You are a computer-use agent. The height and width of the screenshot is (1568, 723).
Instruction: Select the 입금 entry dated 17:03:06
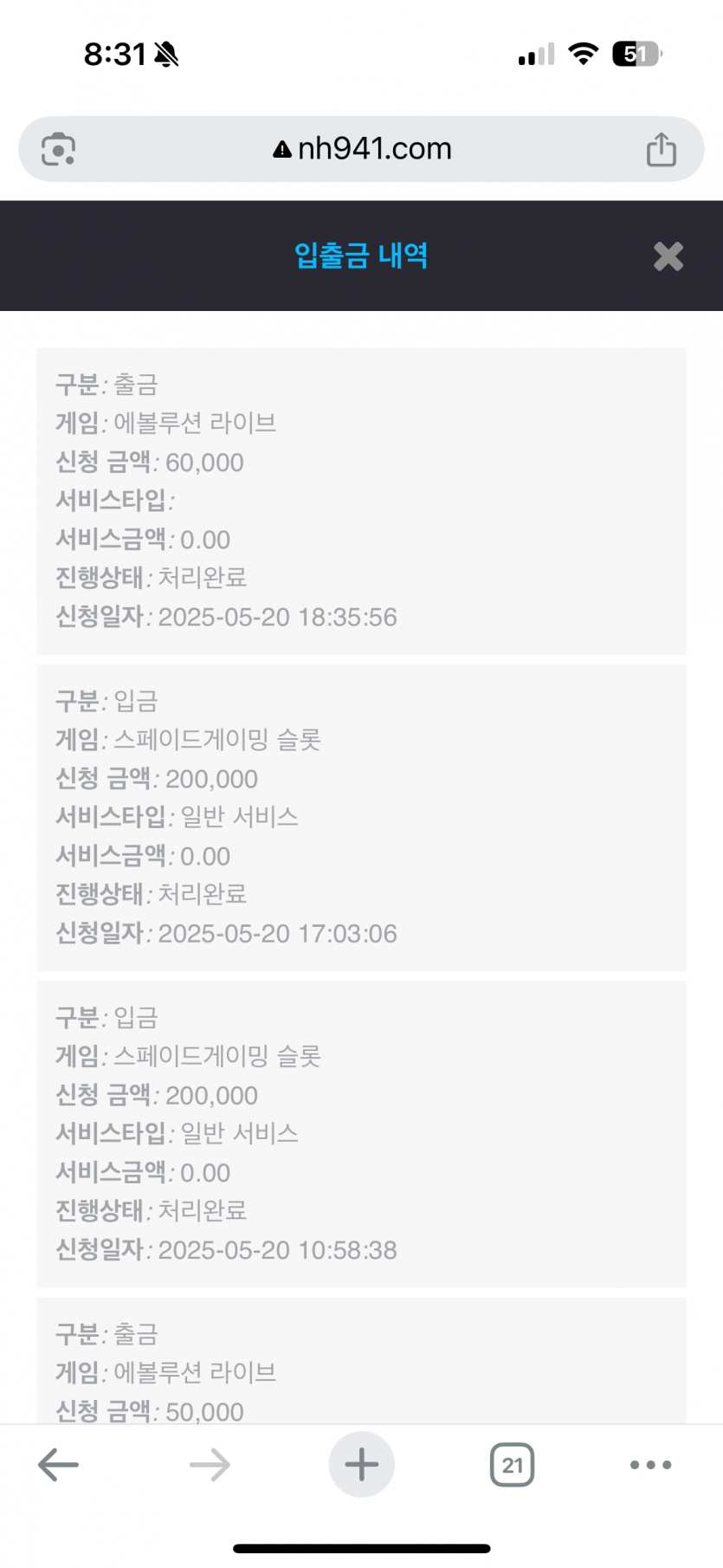click(362, 818)
